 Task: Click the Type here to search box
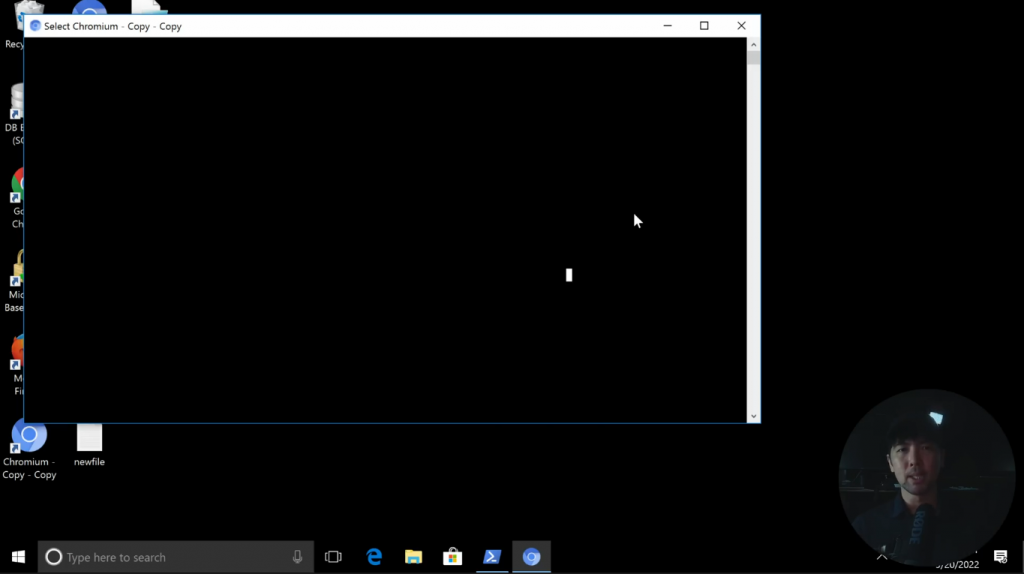pos(176,557)
